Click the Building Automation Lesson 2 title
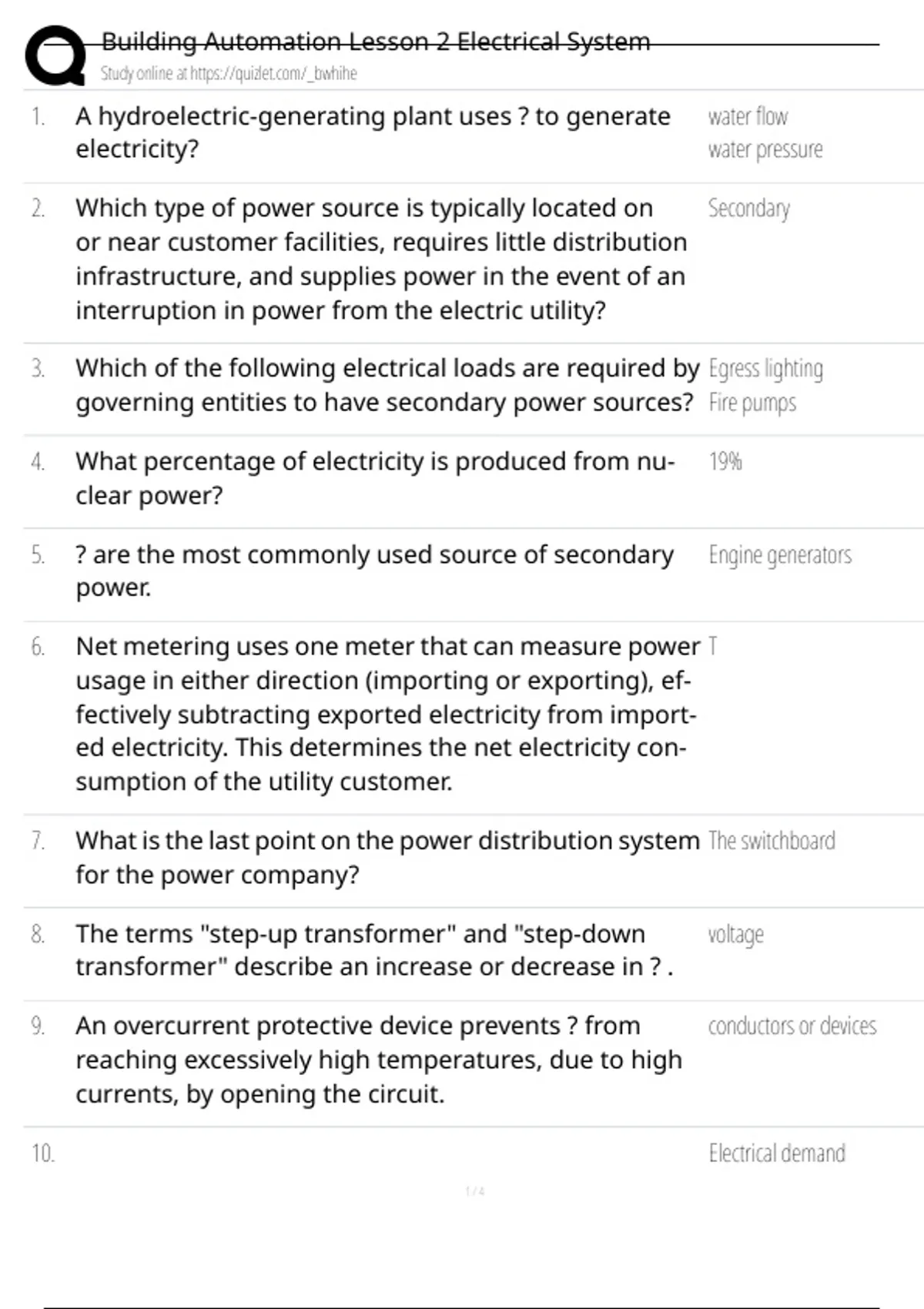Image resolution: width=924 pixels, height=1309 pixels. [x=376, y=42]
